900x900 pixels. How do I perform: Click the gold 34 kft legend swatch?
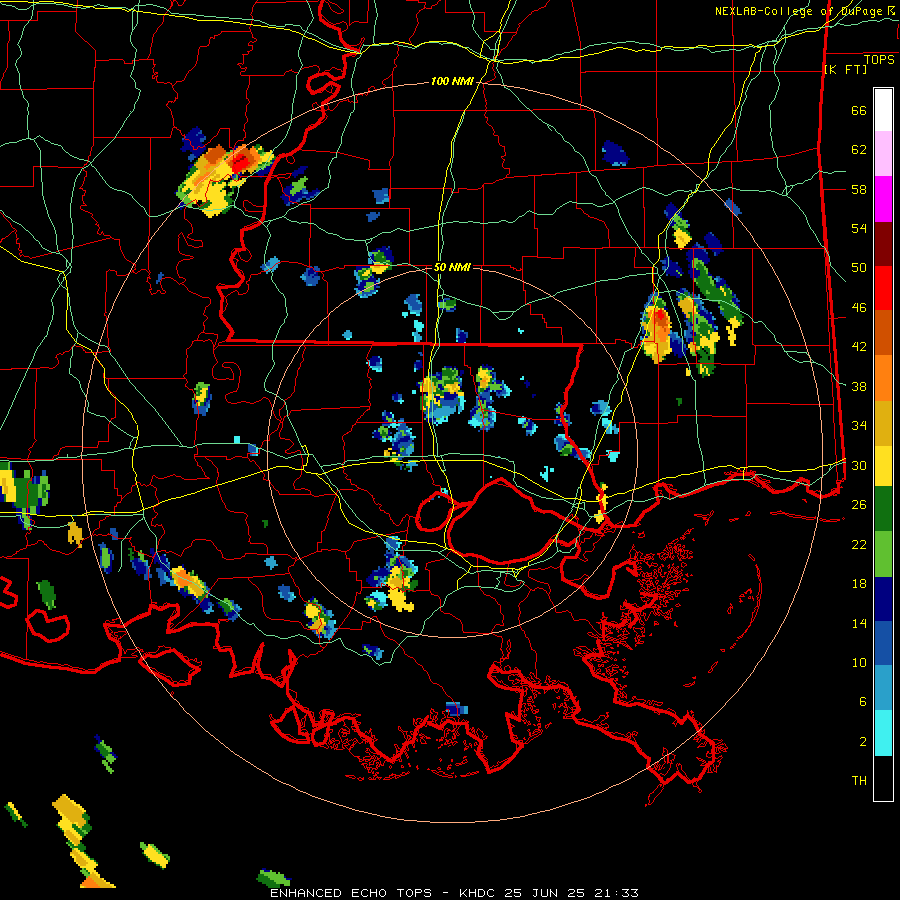(883, 423)
